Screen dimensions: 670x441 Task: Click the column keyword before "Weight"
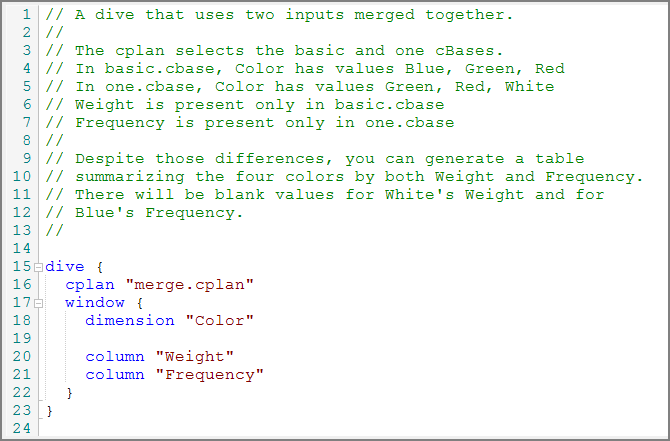[x=114, y=357]
